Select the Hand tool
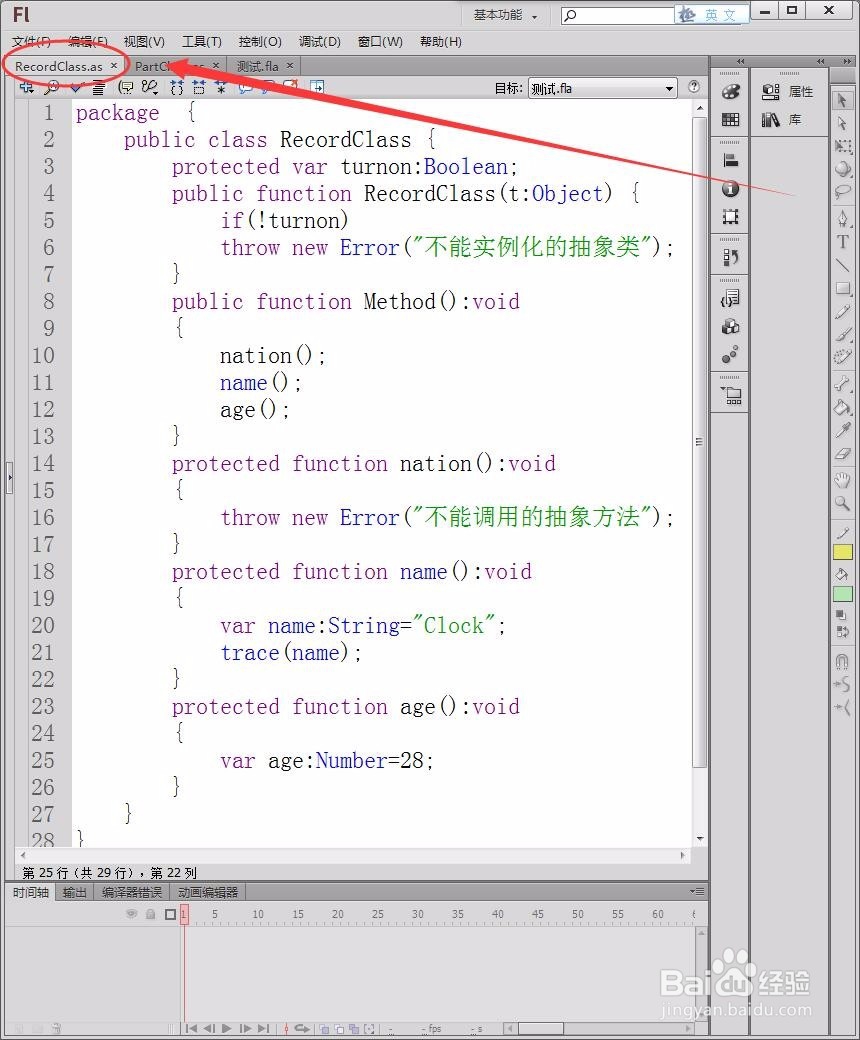 (x=842, y=480)
